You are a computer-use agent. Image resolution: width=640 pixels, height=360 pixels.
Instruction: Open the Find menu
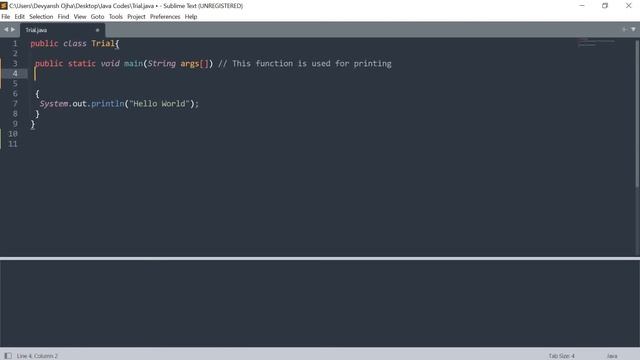(63, 17)
